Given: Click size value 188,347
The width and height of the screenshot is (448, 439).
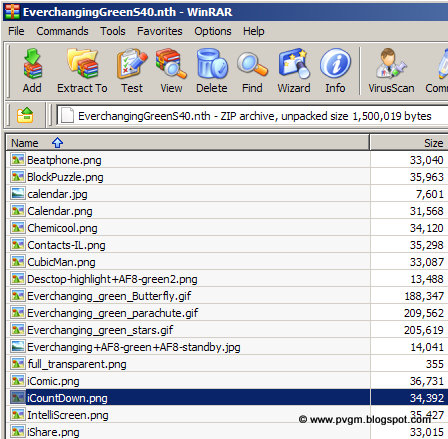Looking at the screenshot, I should 424,296.
